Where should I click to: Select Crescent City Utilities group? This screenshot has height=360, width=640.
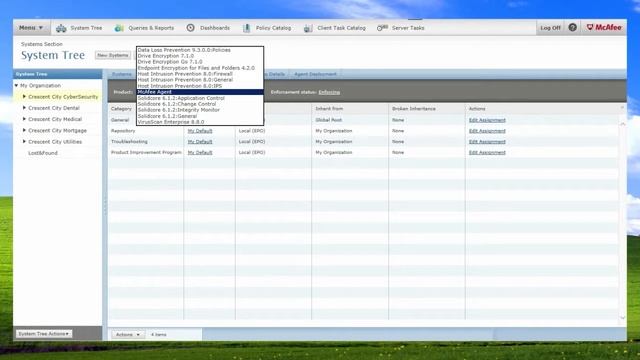(55, 142)
